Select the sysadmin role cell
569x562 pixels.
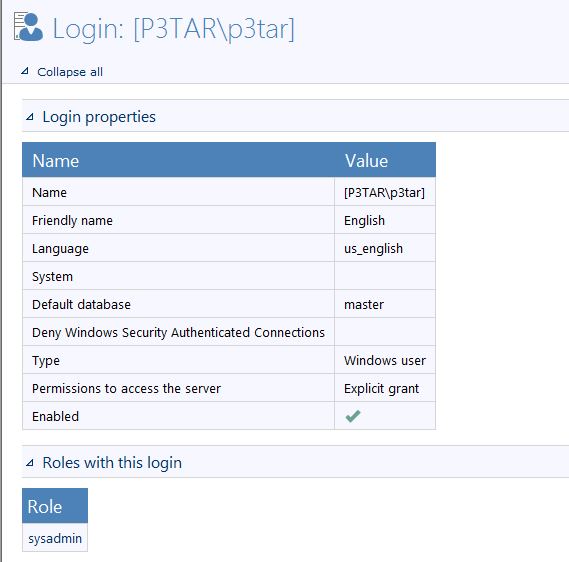[55, 538]
